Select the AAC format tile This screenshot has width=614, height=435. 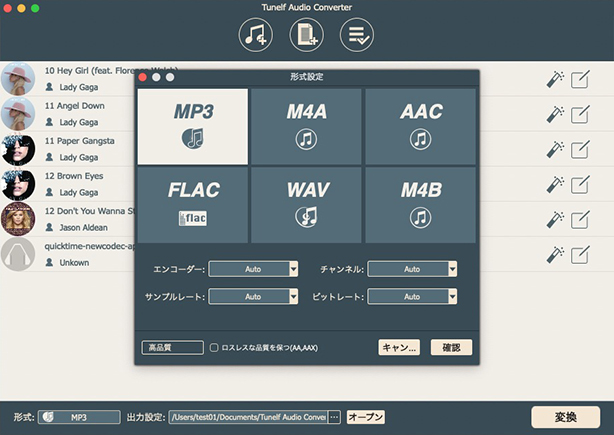pos(421,126)
